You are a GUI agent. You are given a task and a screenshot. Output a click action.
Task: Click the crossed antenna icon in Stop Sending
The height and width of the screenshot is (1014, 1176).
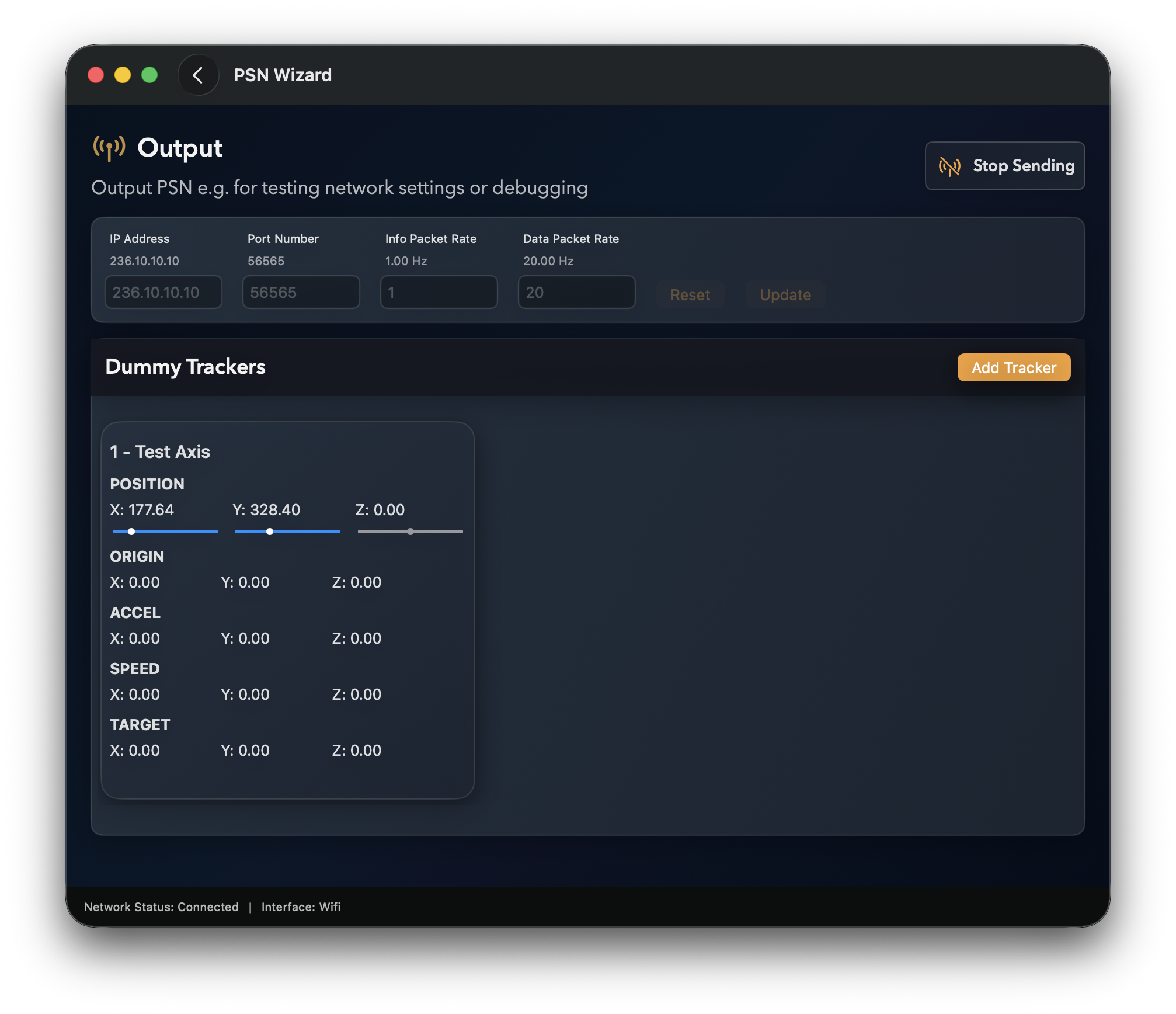(949, 166)
